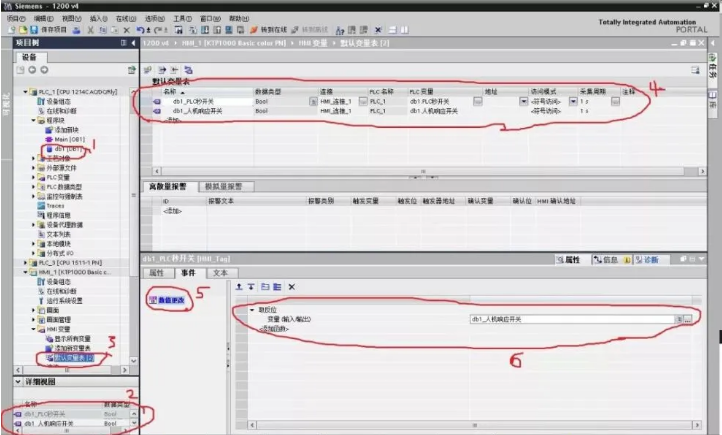Click the browse button beside db1_人机响应开关 field
The width and height of the screenshot is (722, 435).
point(684,318)
